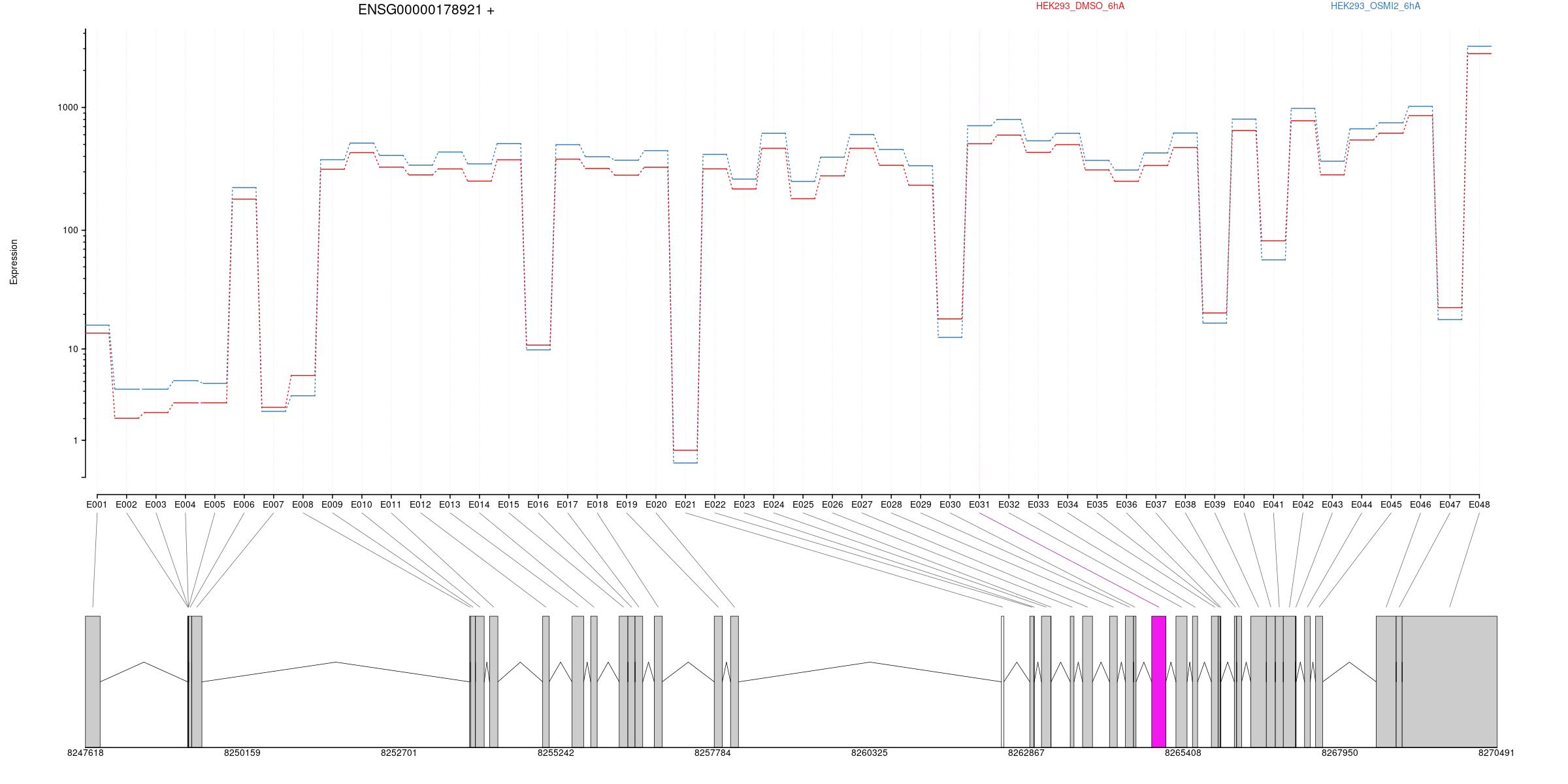Select the HEK293_OSMI2_6hA legend label
Viewport: 1568px width, 784px height.
coord(1375,6)
